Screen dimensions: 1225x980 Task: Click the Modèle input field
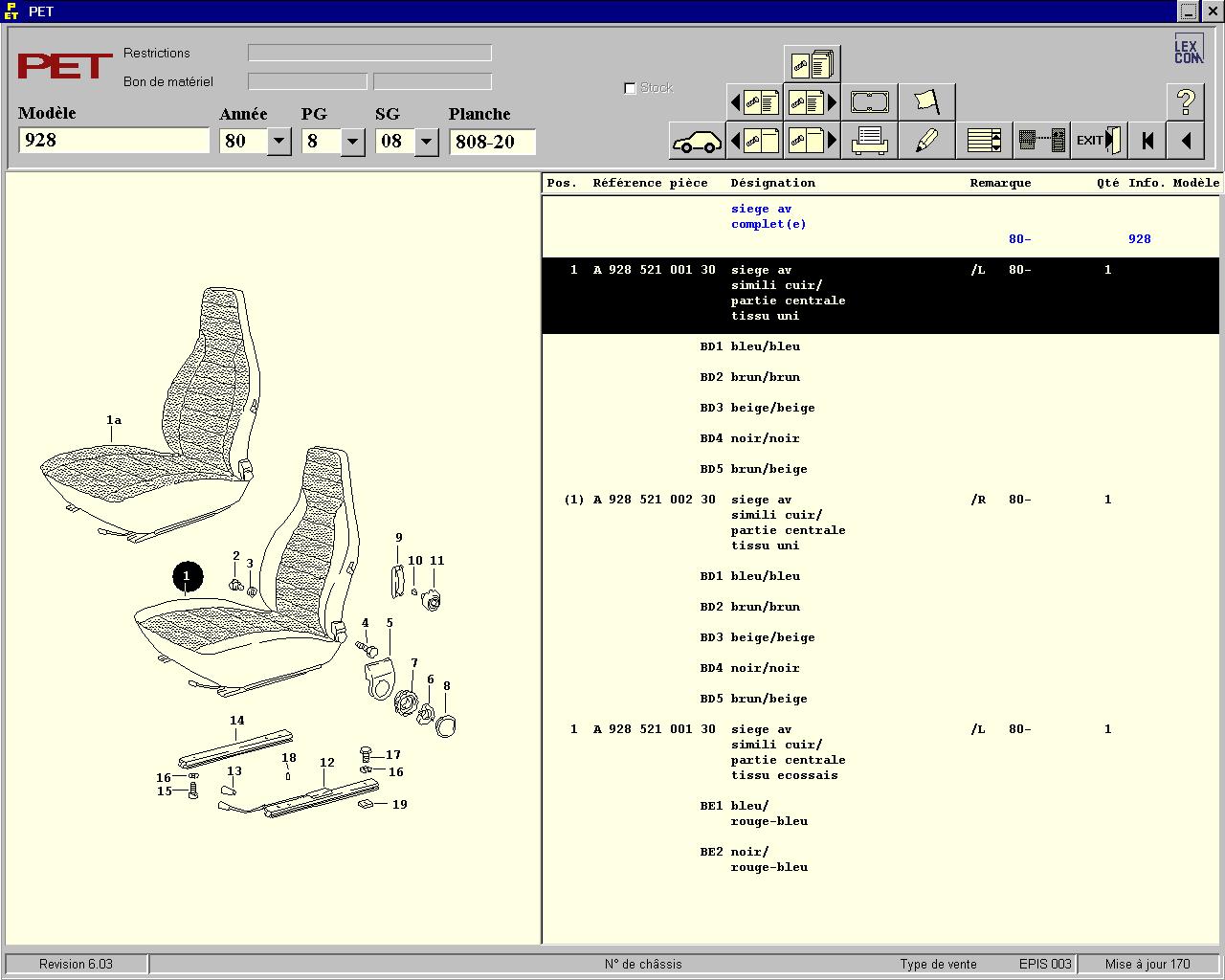[x=114, y=141]
